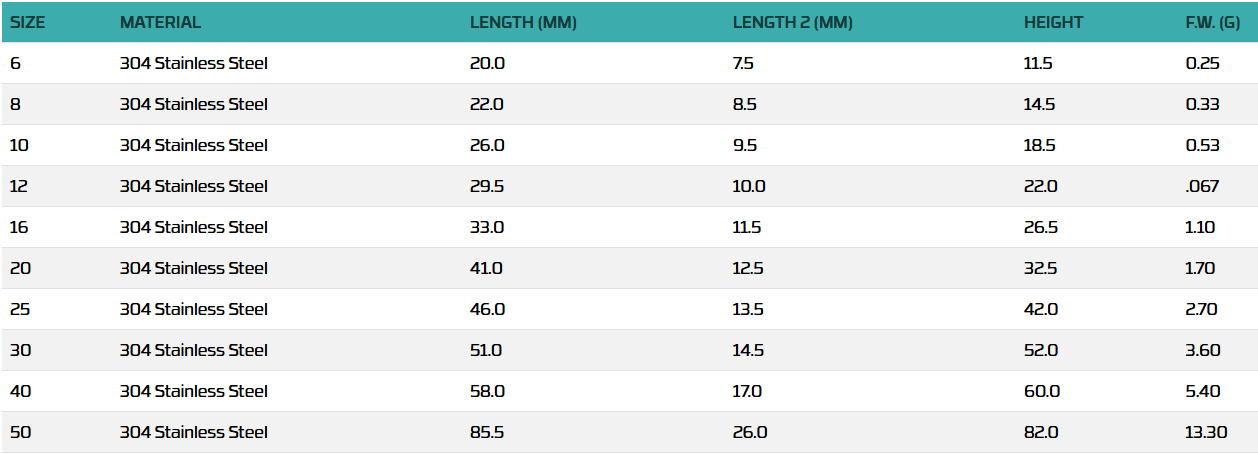
Task: Click the 29.5 length value
Action: pos(487,187)
